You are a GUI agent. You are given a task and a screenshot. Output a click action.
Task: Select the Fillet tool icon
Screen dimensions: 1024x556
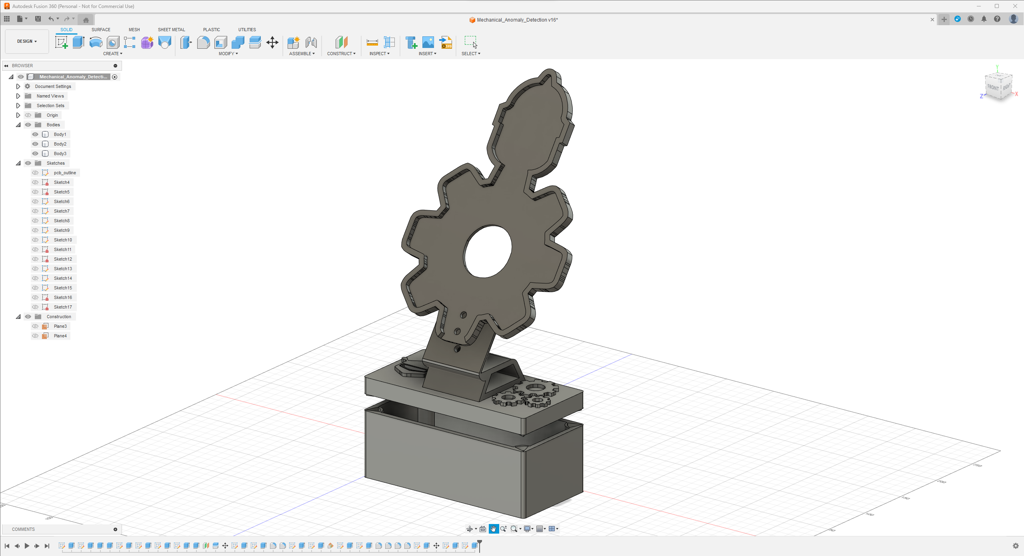click(203, 42)
